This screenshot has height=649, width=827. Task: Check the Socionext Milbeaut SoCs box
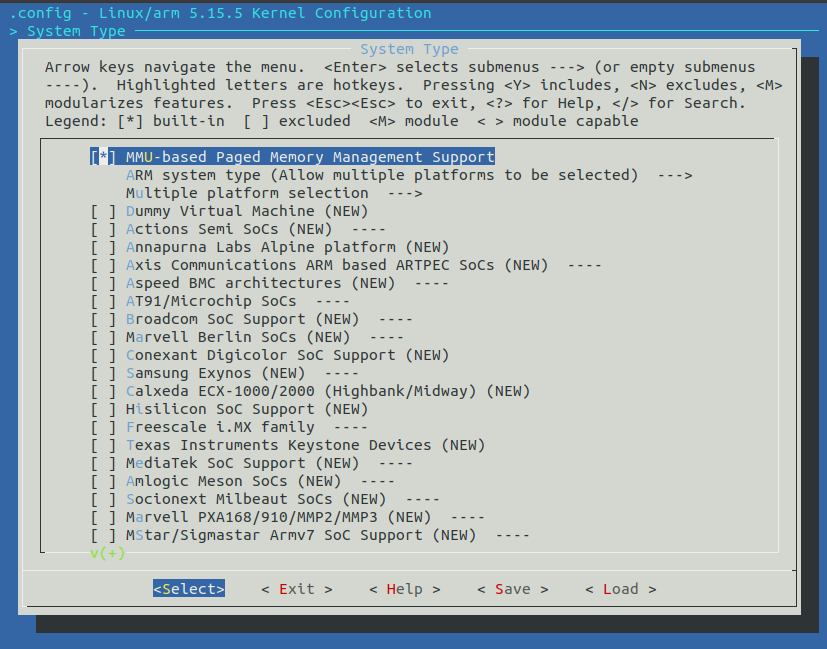pos(103,499)
